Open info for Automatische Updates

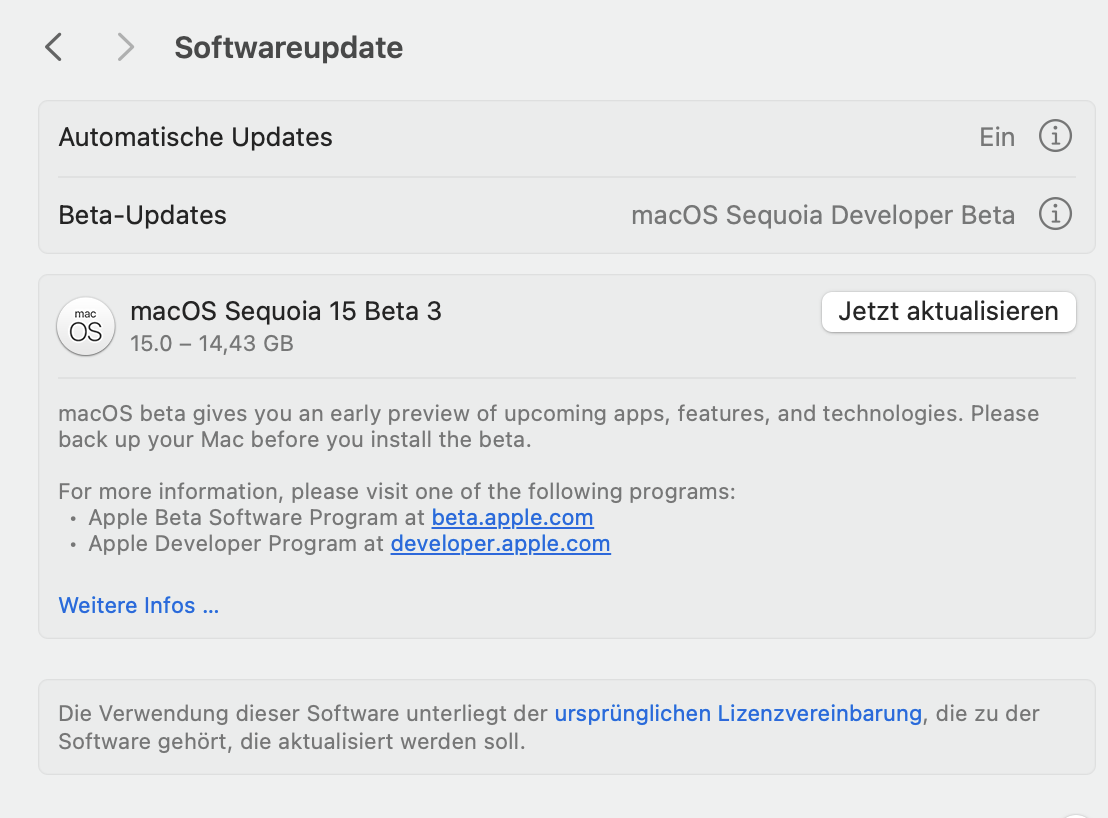[x=1055, y=136]
